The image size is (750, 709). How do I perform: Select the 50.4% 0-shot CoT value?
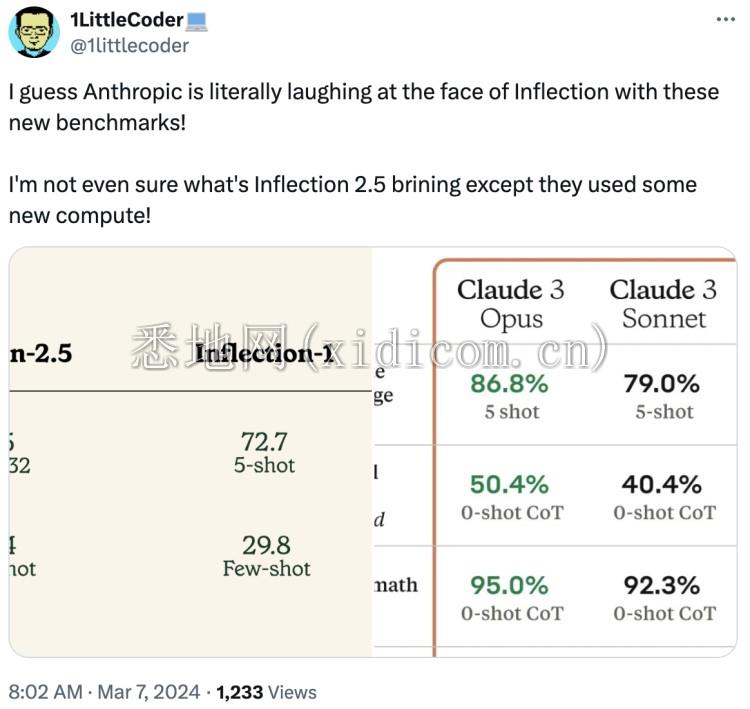coord(510,486)
